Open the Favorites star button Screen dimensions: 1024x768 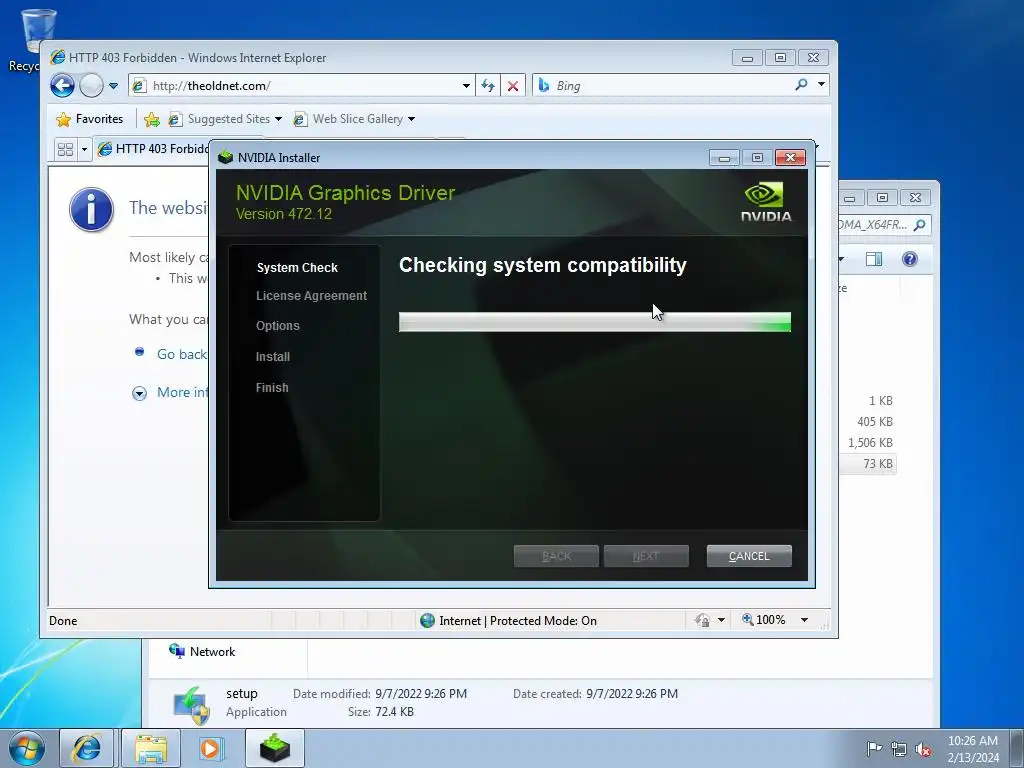[89, 119]
